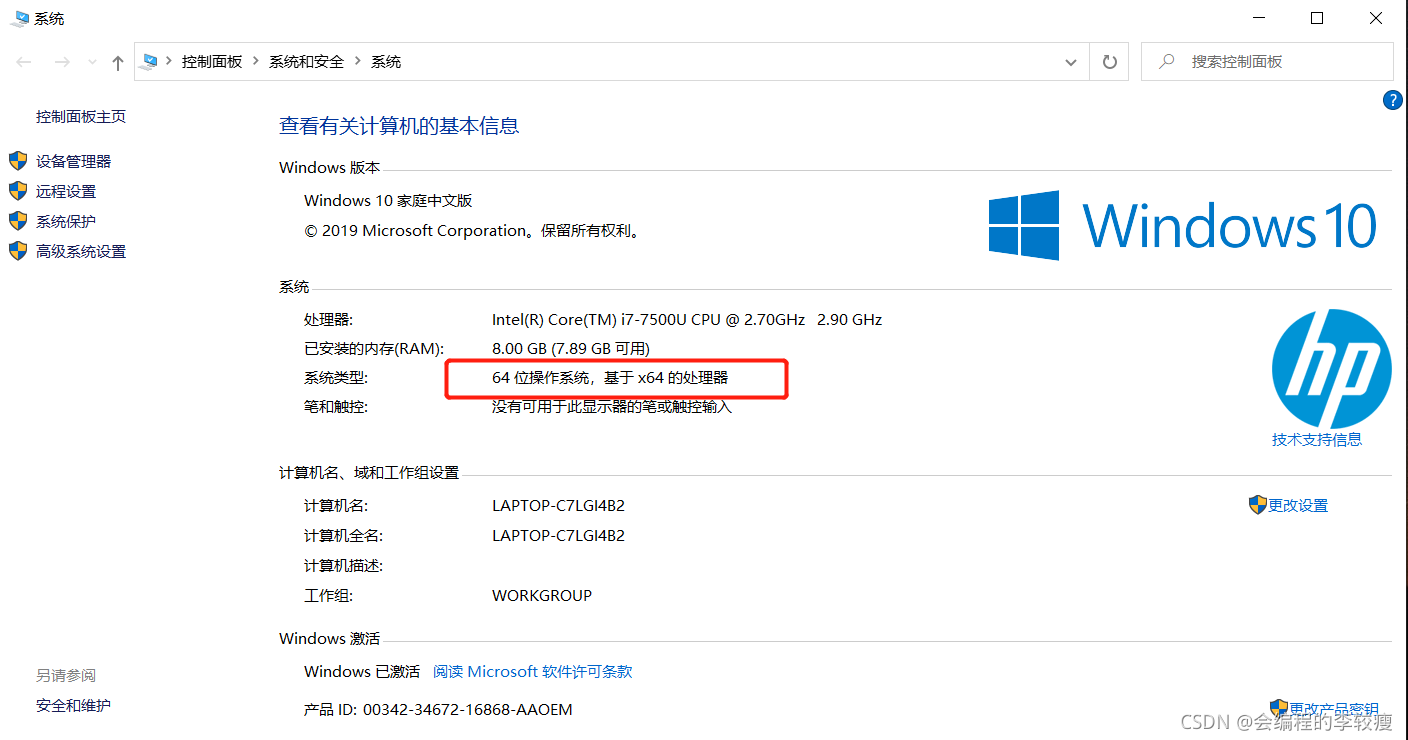Click the WORKGROUP value
Image resolution: width=1408 pixels, height=740 pixels.
[542, 596]
